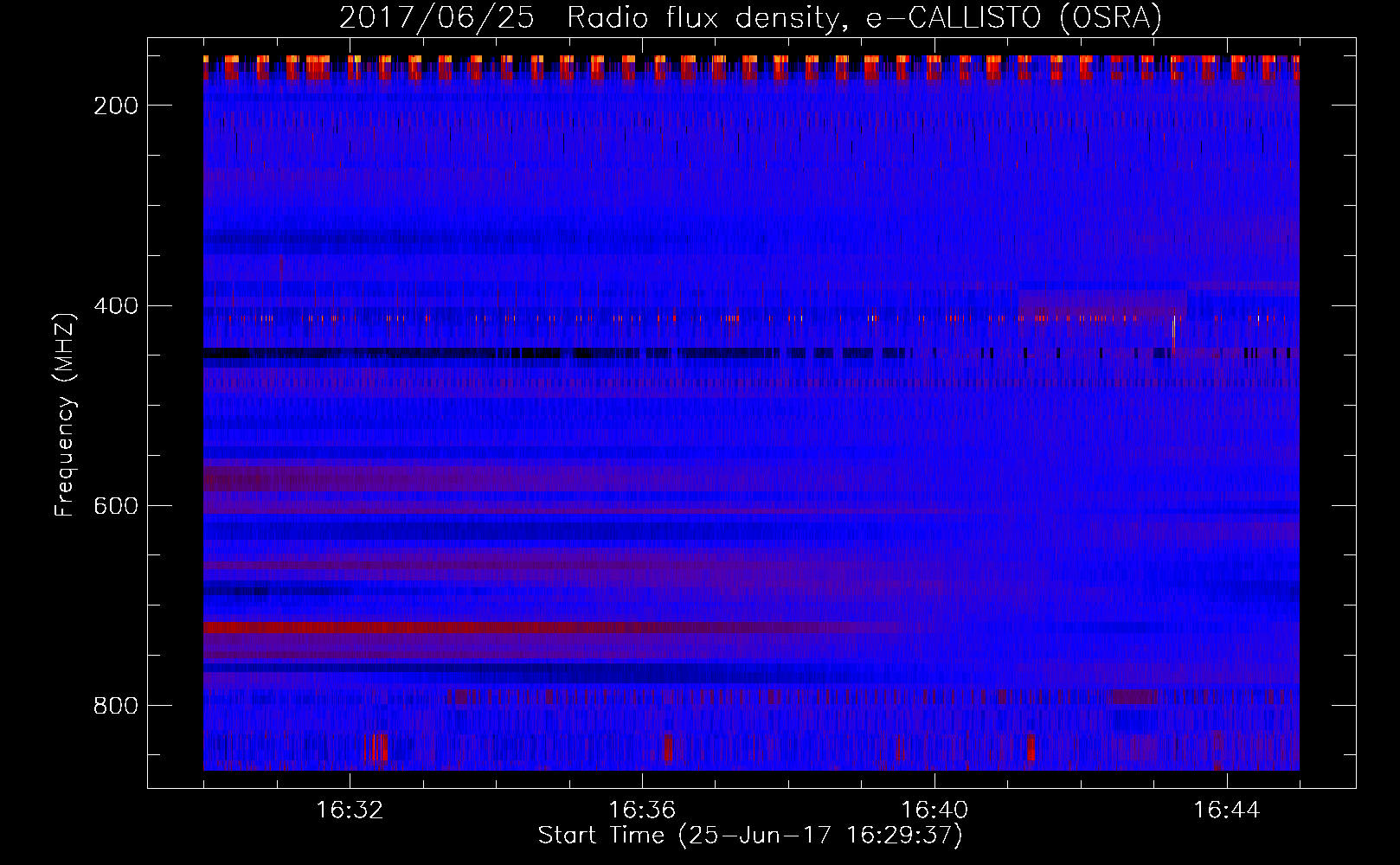
Task: Click the 16:32 time tick label
Action: tap(350, 810)
